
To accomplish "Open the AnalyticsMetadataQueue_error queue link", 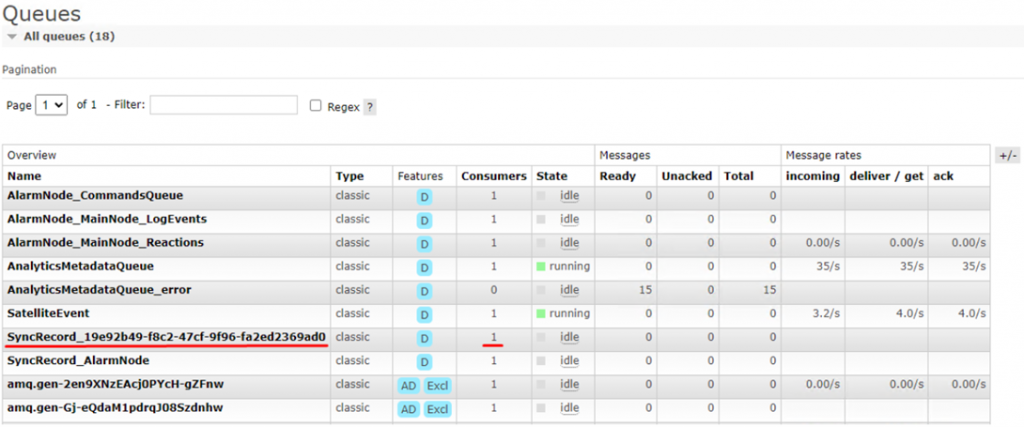I will [98, 290].
